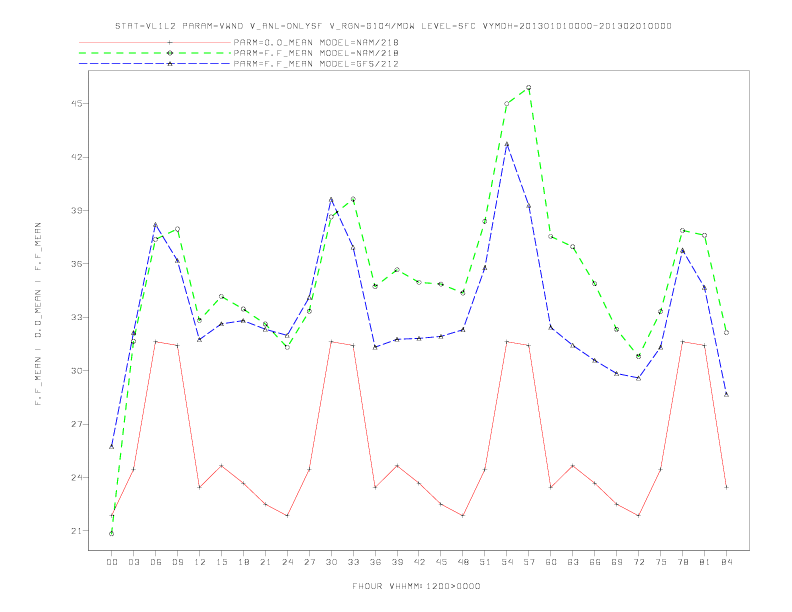Click x-axis hour label 48

coord(463,562)
